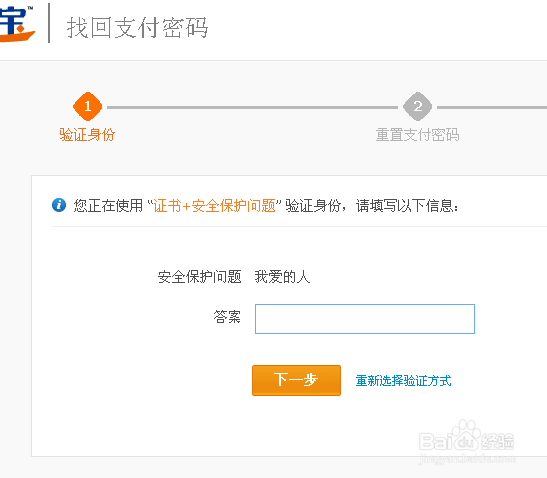Click the 答案 field label
Screen dimensions: 547x478
coord(227,317)
